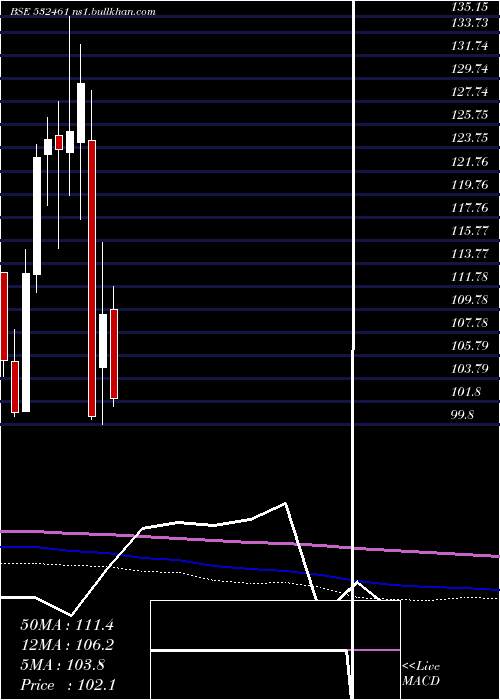Click the blue 12MA moving average line
This screenshot has height=700, width=500.
[250, 569]
